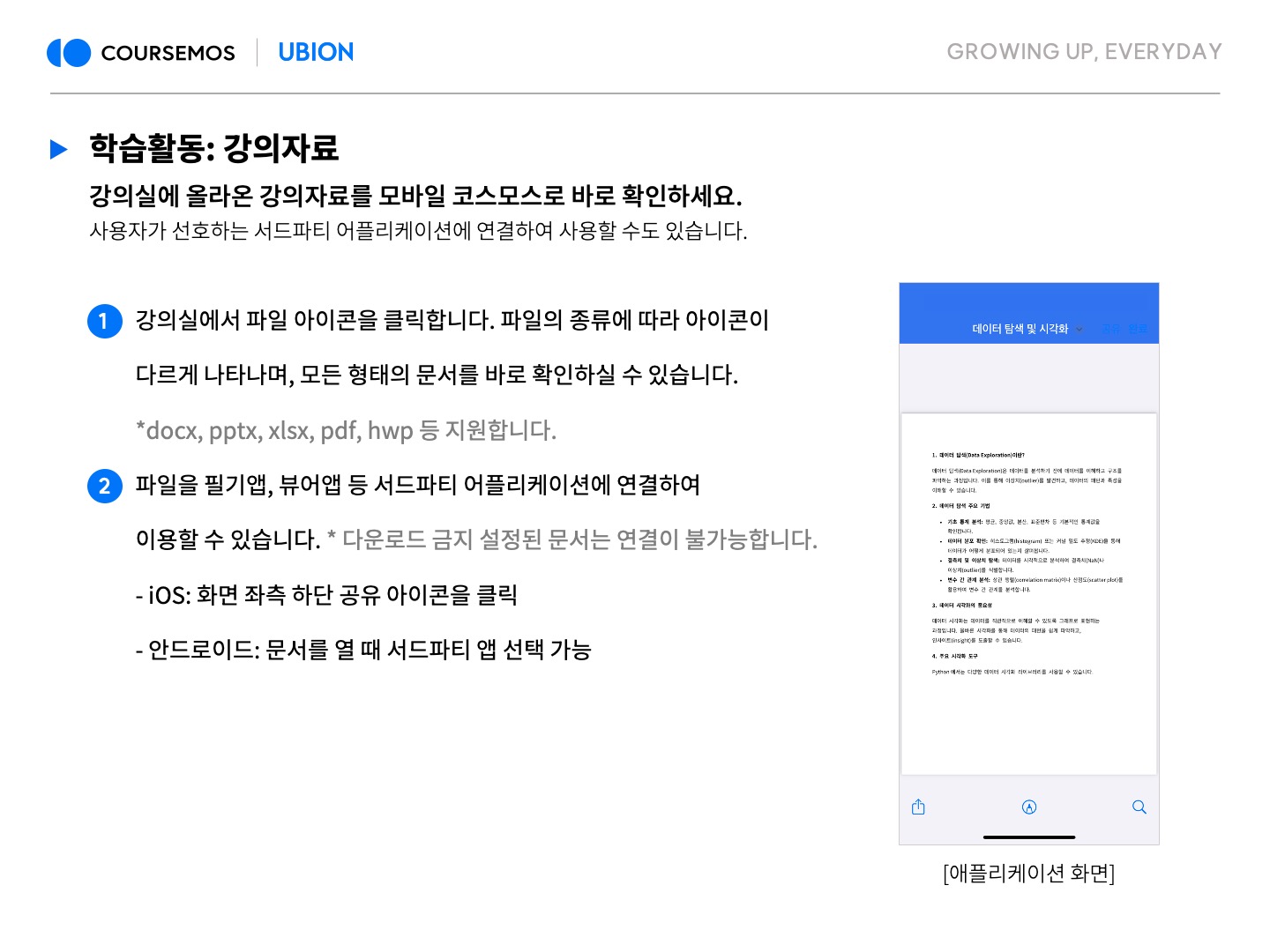Tap the markup pen icon in the bottom toolbar

click(1028, 807)
